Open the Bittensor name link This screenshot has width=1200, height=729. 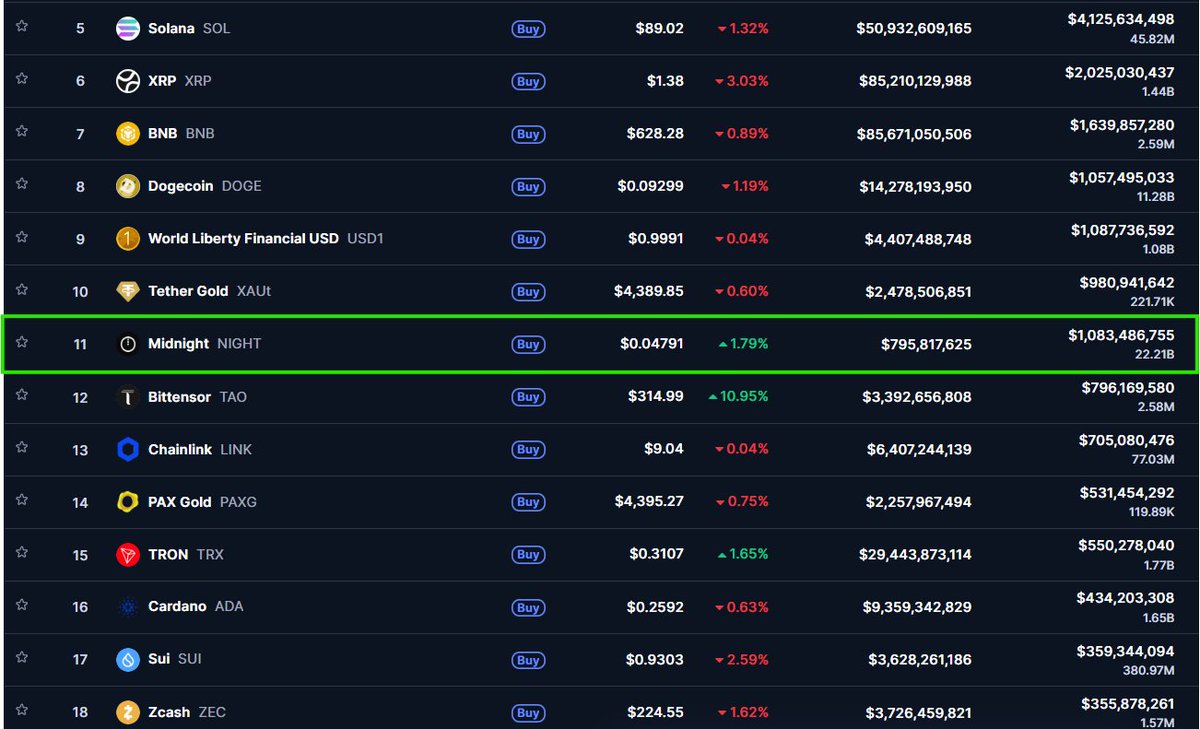coord(179,397)
